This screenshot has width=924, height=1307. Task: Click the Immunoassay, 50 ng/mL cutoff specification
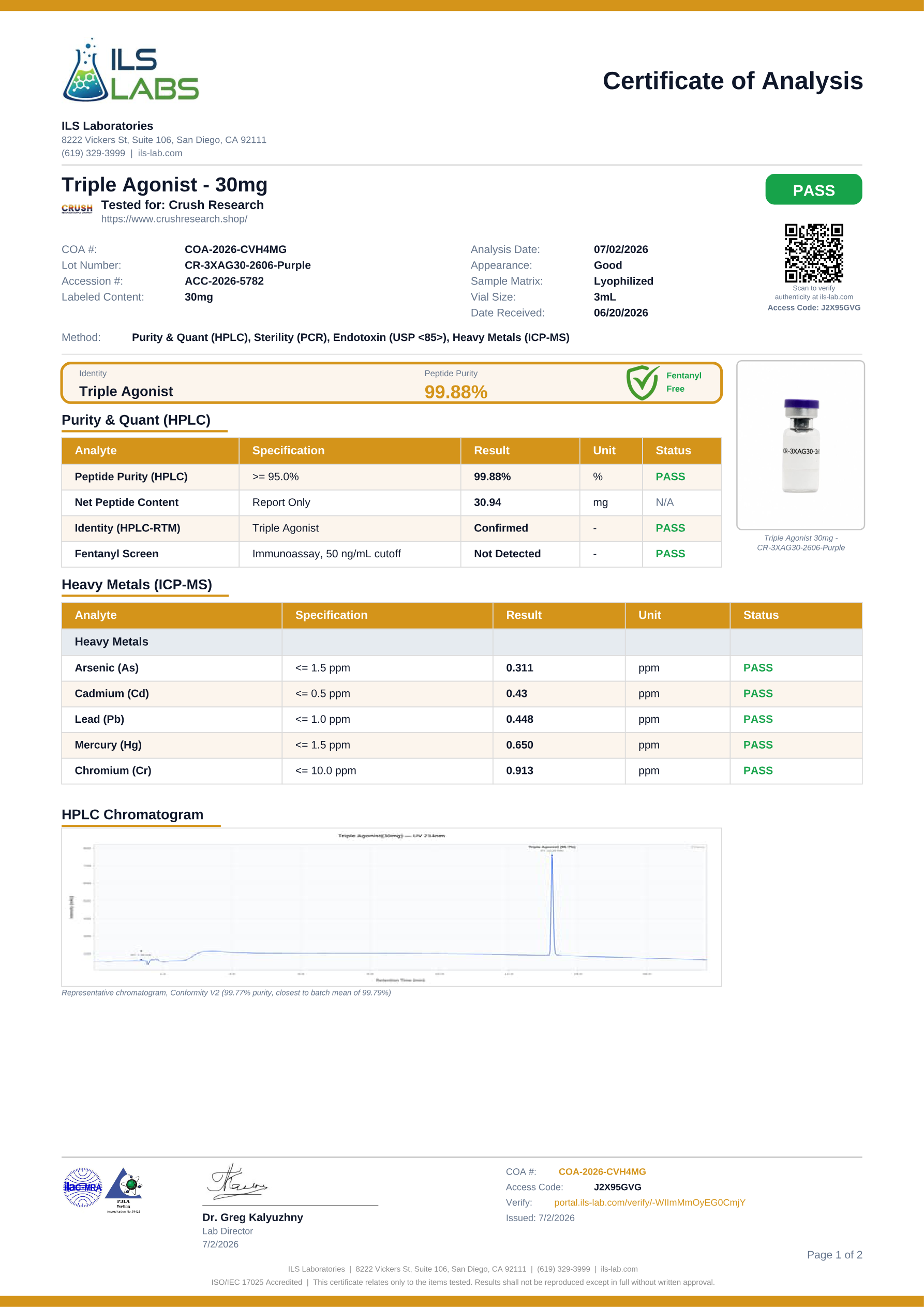coord(326,554)
